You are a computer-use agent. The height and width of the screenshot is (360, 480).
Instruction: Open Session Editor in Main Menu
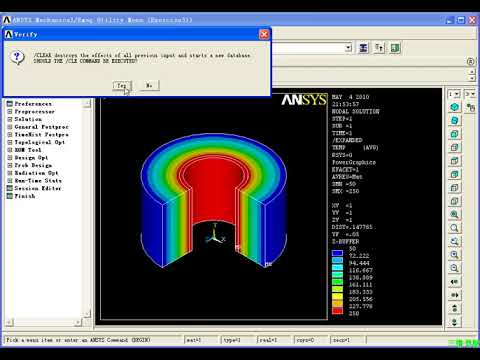(38, 188)
